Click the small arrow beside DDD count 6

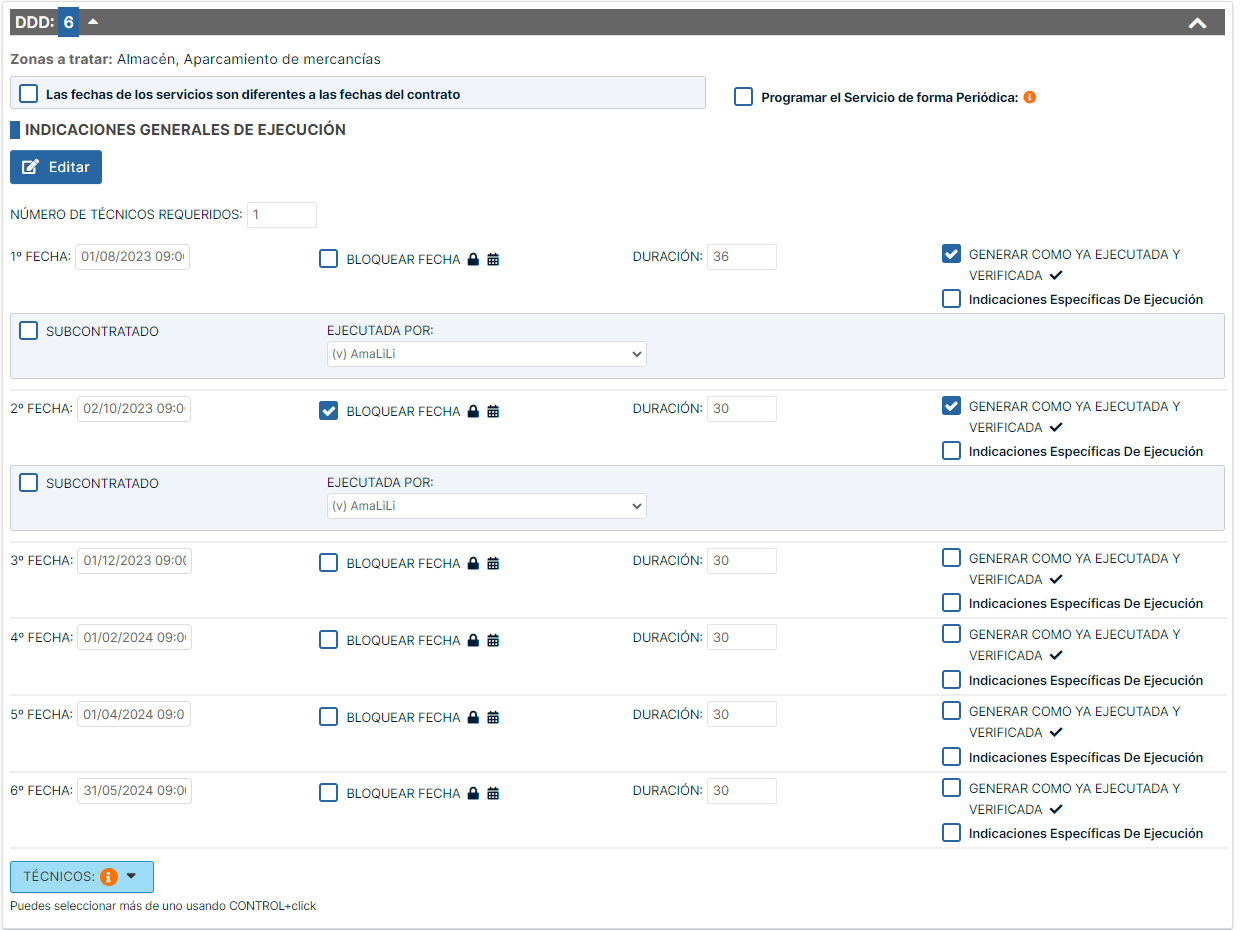pos(93,22)
